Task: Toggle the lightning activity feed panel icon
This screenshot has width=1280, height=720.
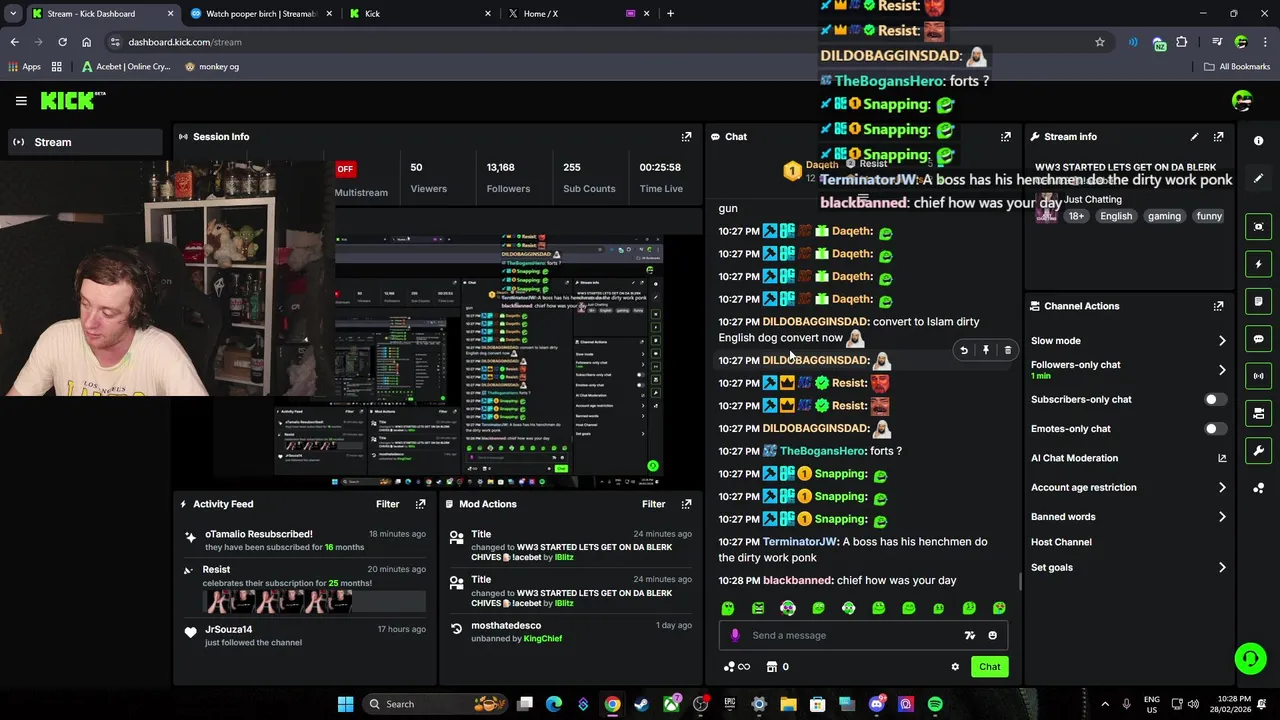Action: (1258, 264)
